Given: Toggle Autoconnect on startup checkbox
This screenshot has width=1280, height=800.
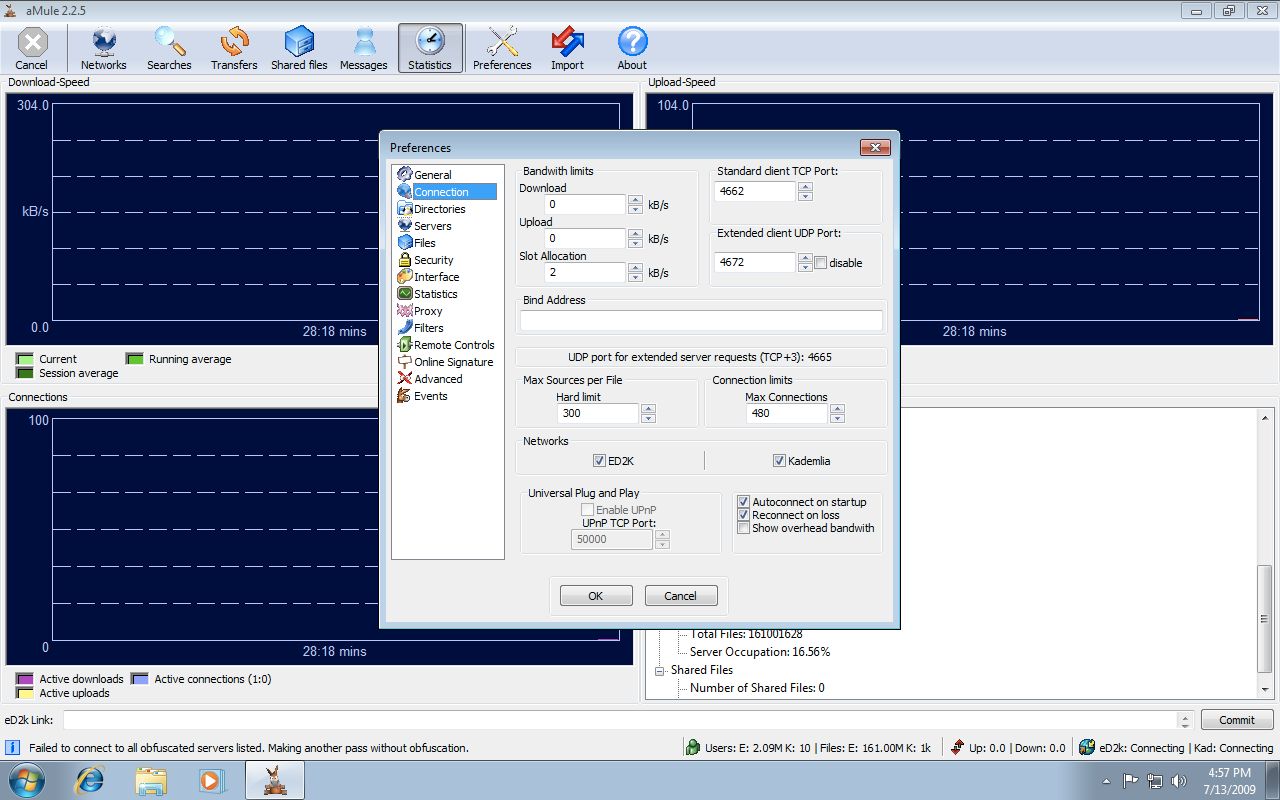Looking at the screenshot, I should click(x=743, y=502).
